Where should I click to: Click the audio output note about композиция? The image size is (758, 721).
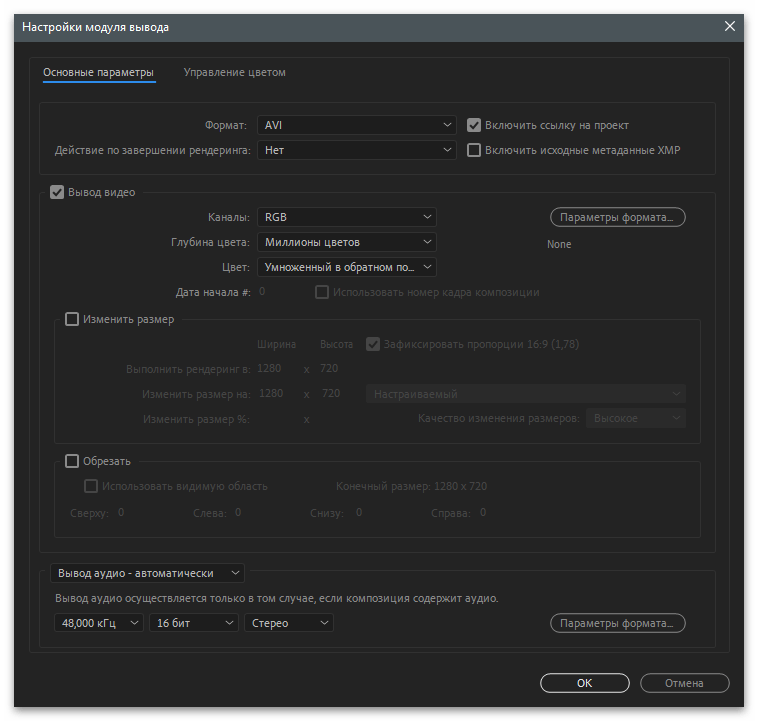point(277,599)
